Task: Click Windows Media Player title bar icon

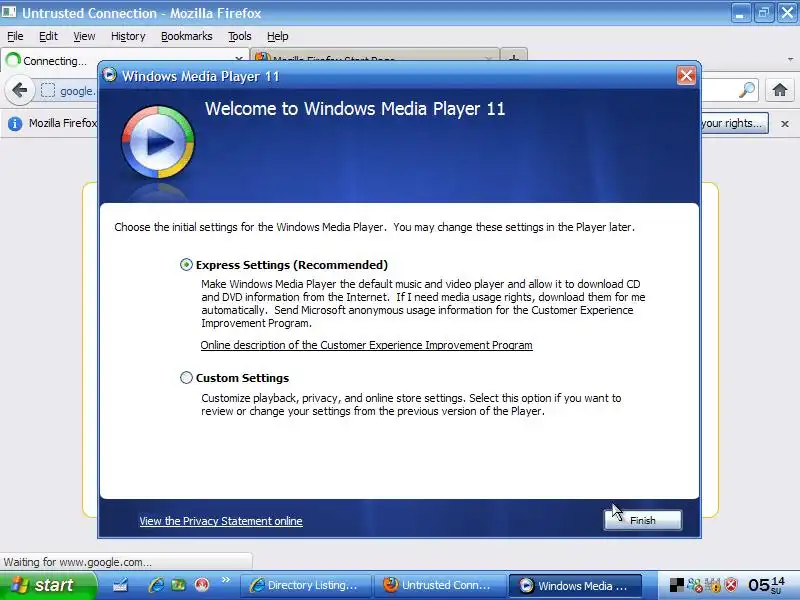Action: tap(110, 76)
